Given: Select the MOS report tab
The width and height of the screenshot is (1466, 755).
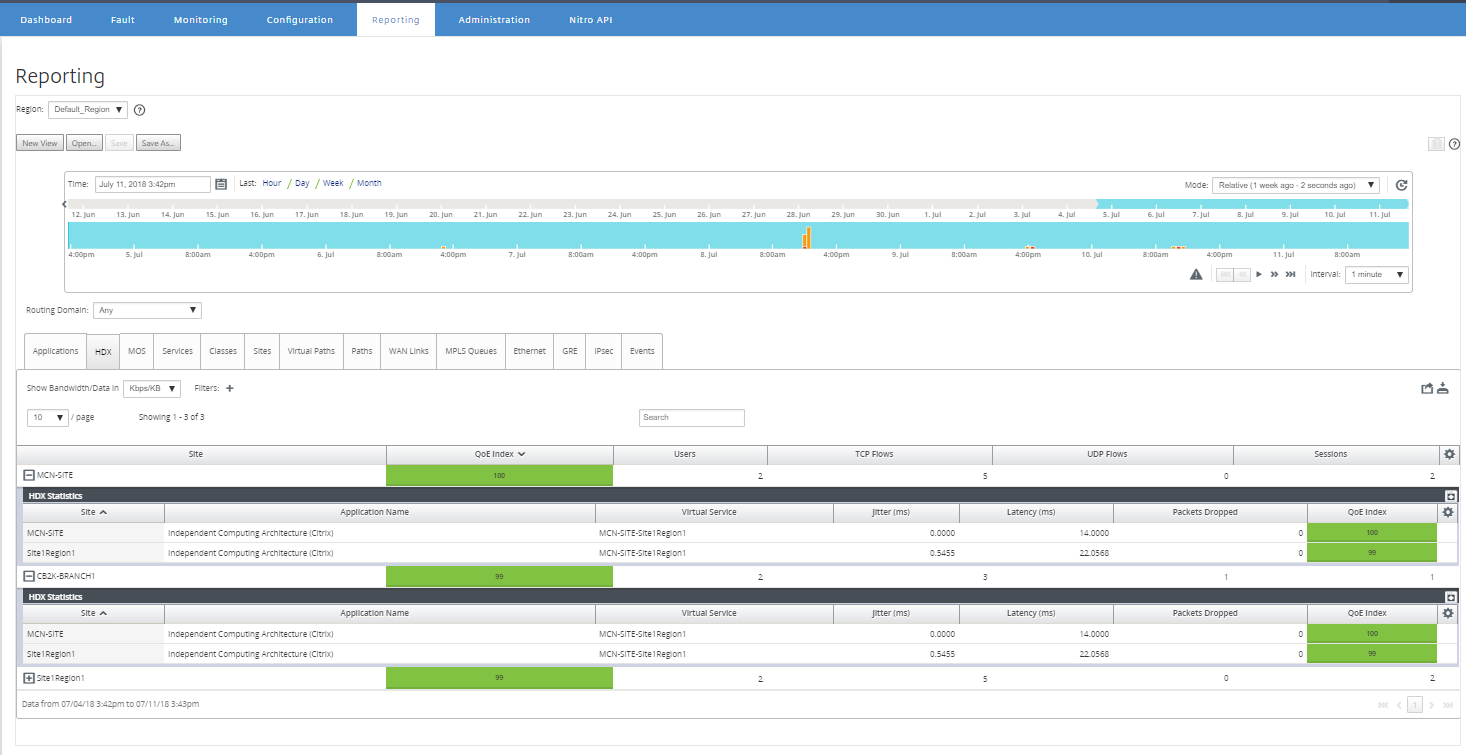Looking at the screenshot, I should click(x=137, y=351).
